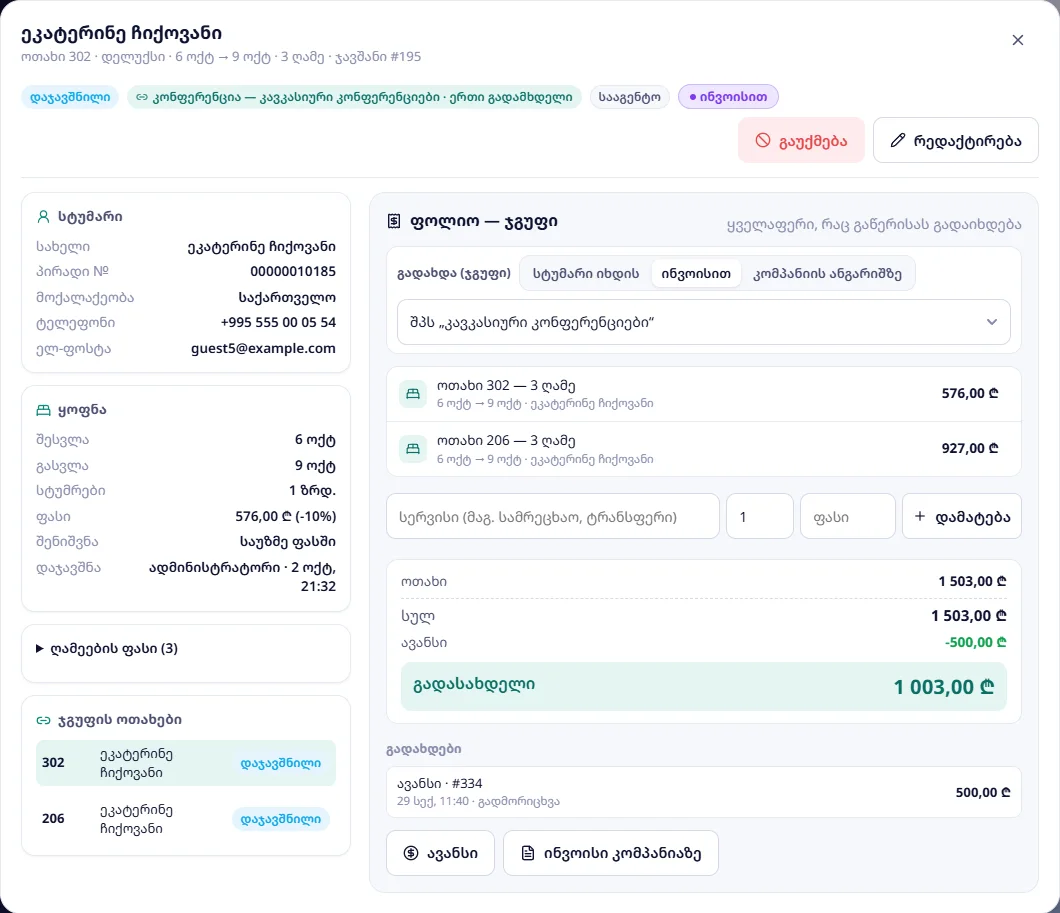Expand the ღამეების ფასი (3) section

coord(107,649)
